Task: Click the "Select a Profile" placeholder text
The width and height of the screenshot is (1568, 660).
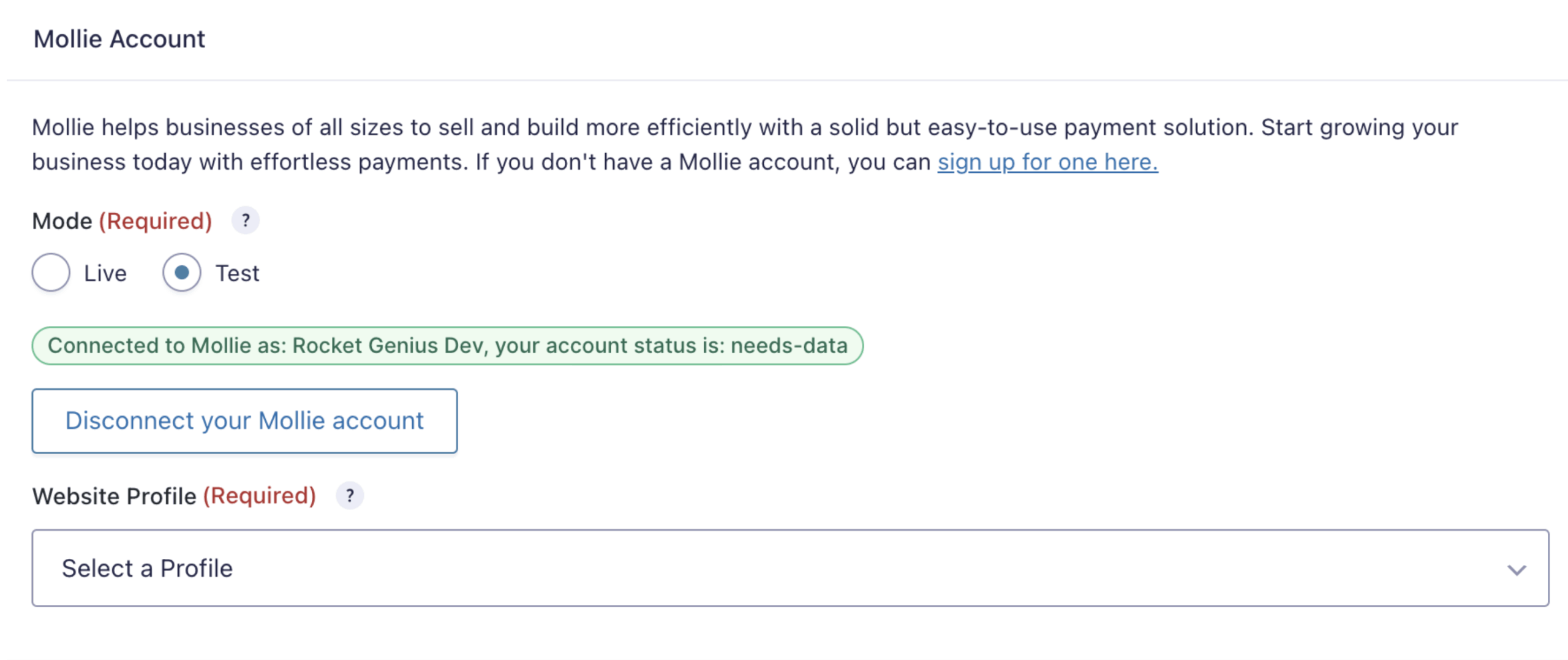Action: coord(147,569)
